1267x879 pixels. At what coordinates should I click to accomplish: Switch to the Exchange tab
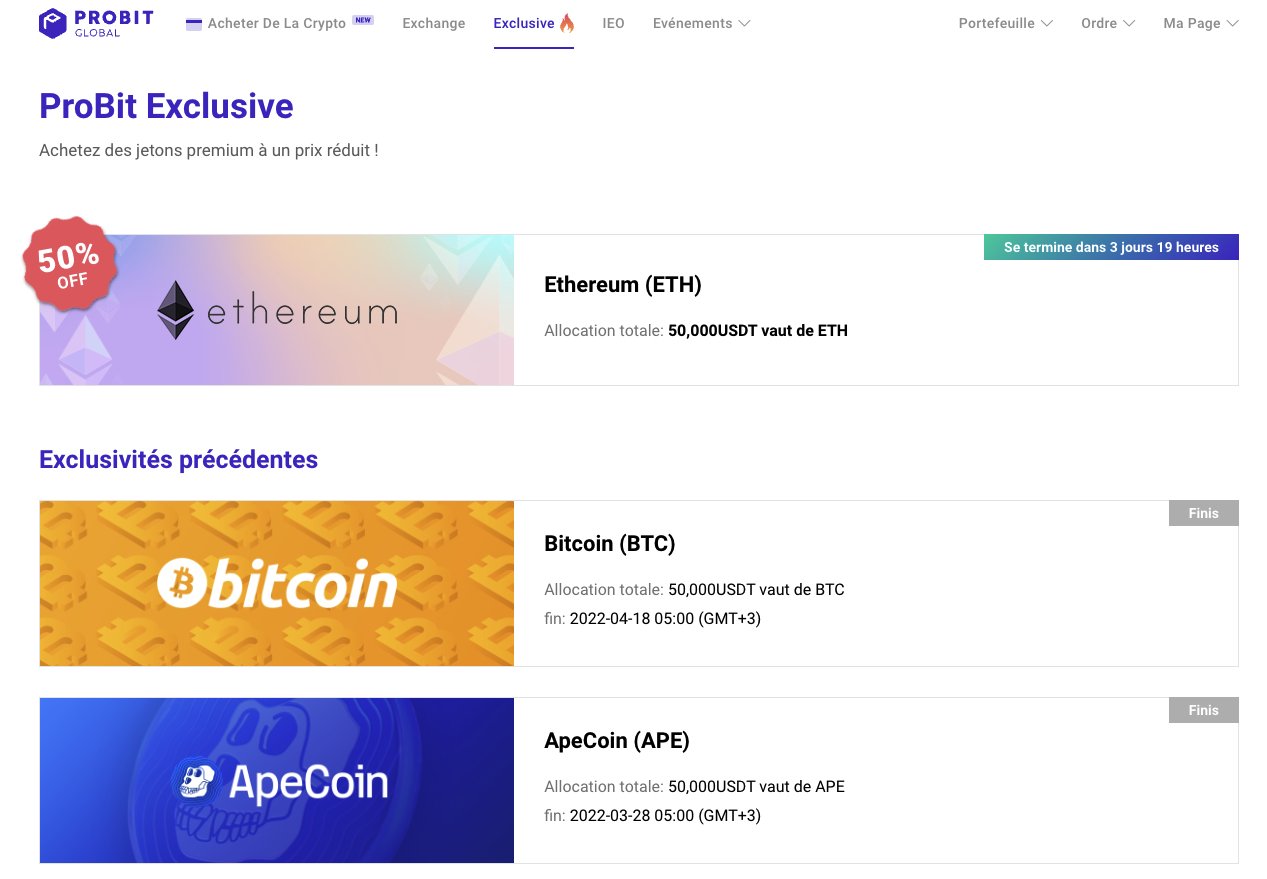click(433, 22)
